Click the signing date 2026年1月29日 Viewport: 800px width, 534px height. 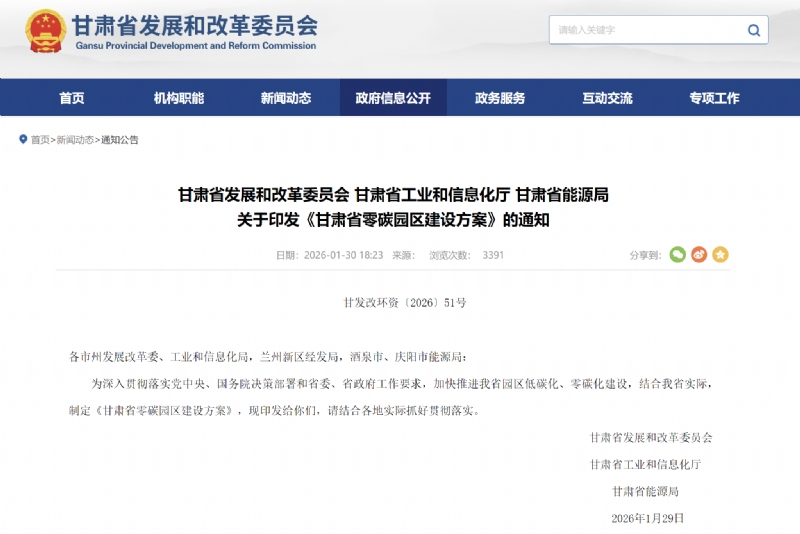647,519
